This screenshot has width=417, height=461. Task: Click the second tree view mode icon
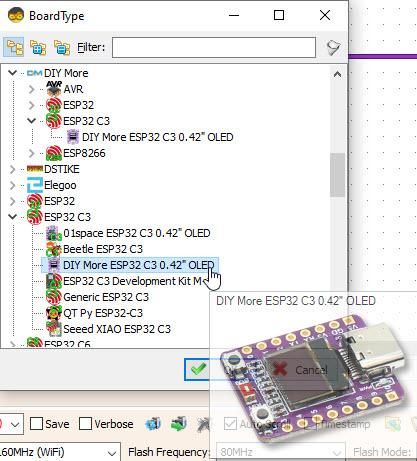[38, 47]
